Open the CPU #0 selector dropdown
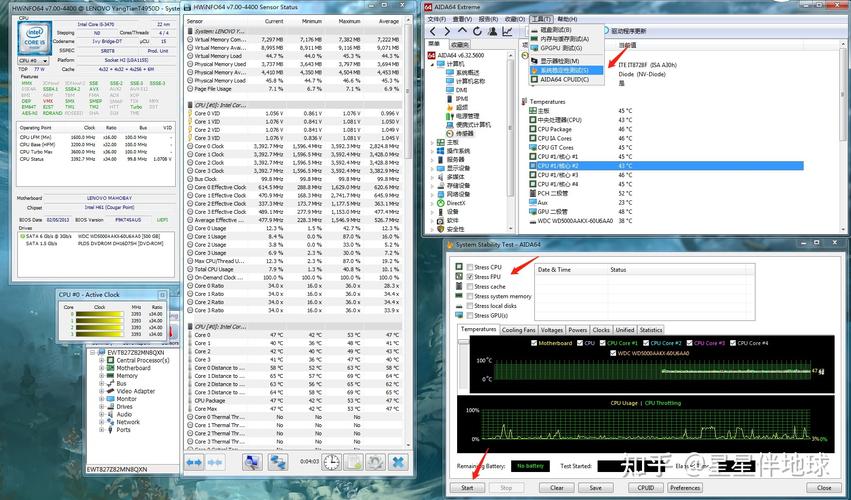The height and width of the screenshot is (500, 851). point(35,61)
